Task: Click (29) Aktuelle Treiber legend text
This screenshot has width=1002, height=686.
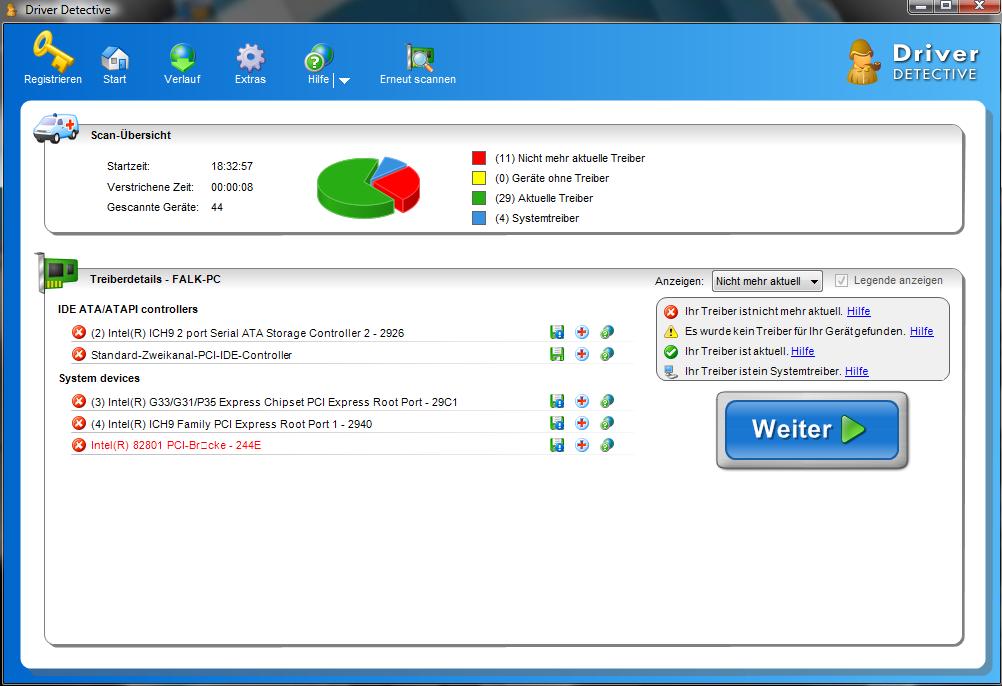Action: (x=544, y=198)
